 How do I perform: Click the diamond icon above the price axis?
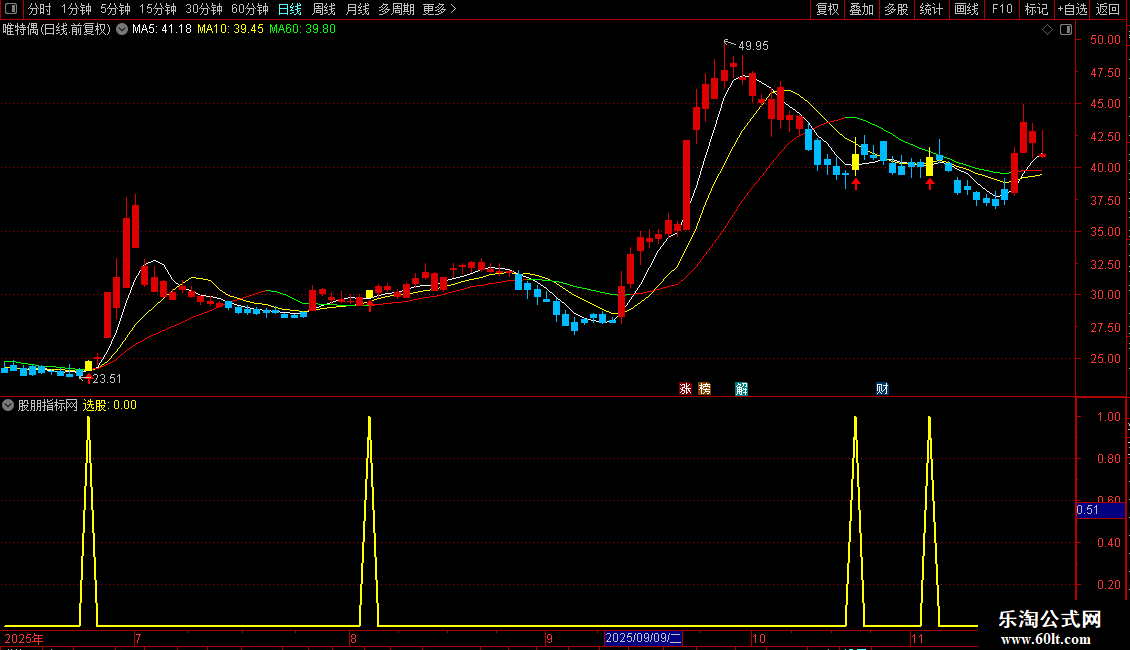[x=1048, y=30]
